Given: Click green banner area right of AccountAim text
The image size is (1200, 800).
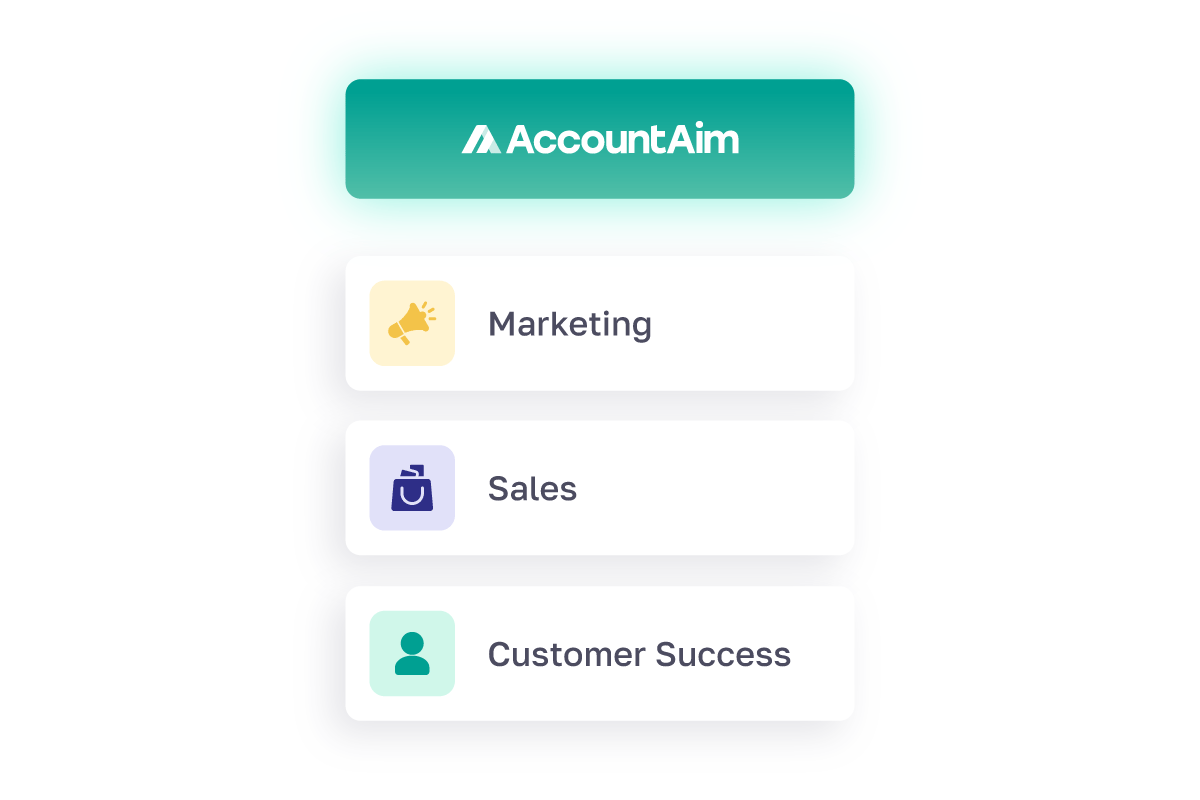Looking at the screenshot, I should click(797, 139).
